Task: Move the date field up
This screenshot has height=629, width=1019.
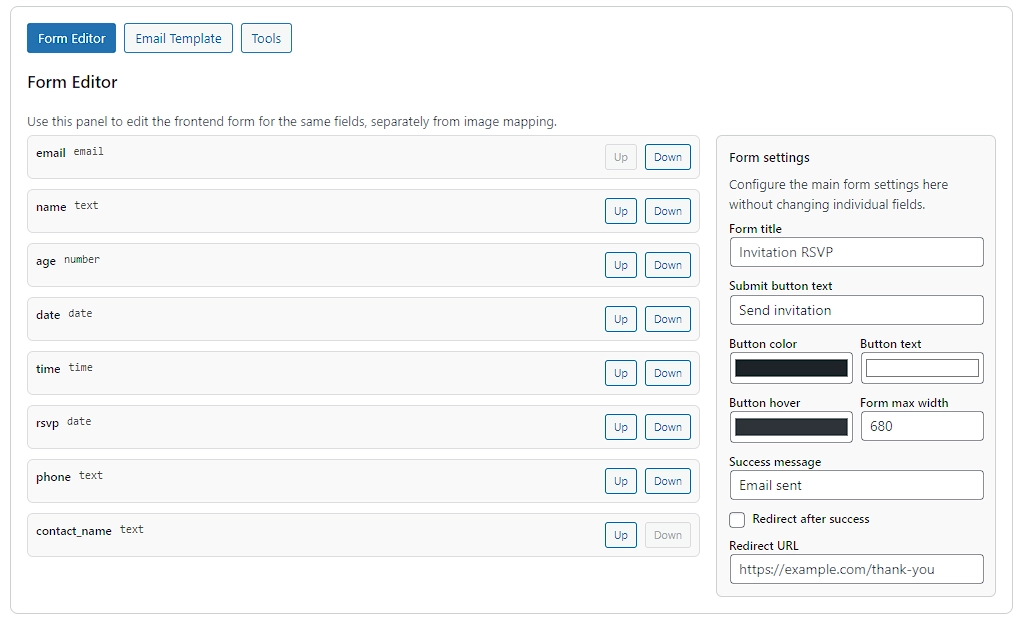Action: (620, 319)
